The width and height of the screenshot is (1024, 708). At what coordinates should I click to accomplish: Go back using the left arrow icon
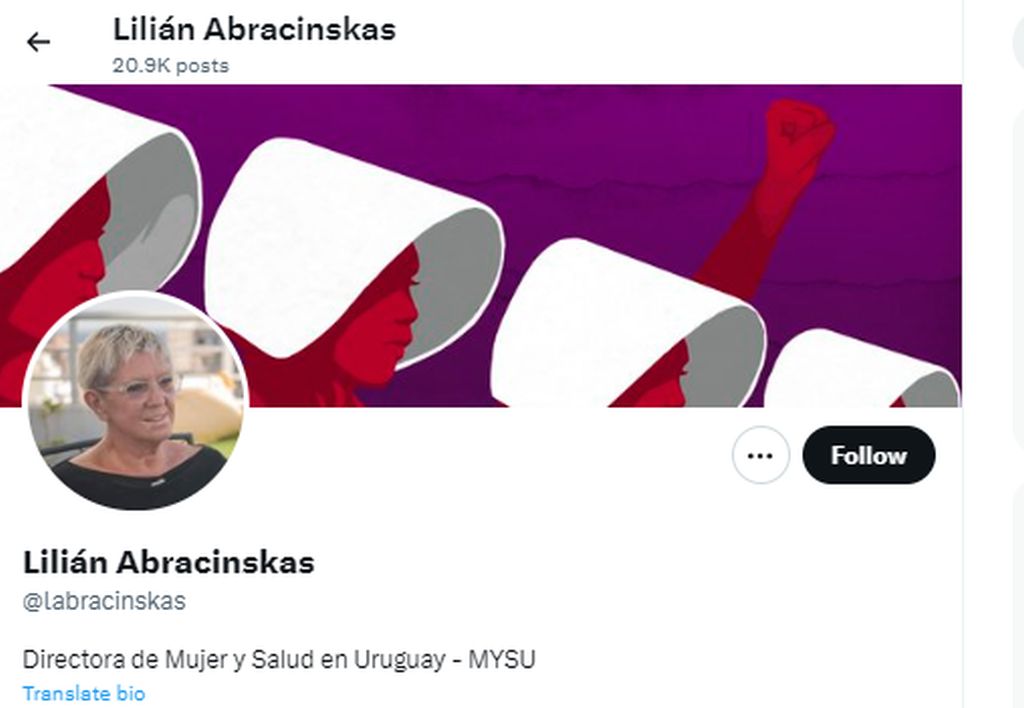point(38,42)
